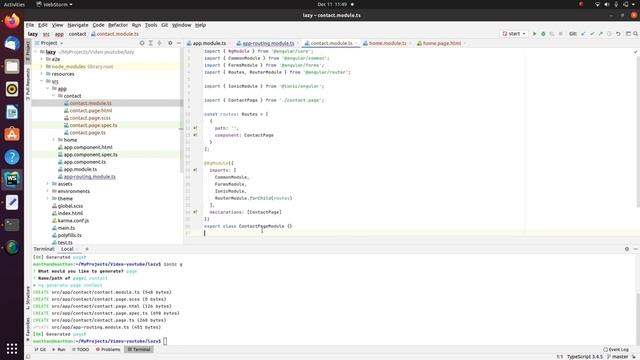Open the Navigate menu
This screenshot has width=640, height=360.
pyautogui.click(x=78, y=25)
